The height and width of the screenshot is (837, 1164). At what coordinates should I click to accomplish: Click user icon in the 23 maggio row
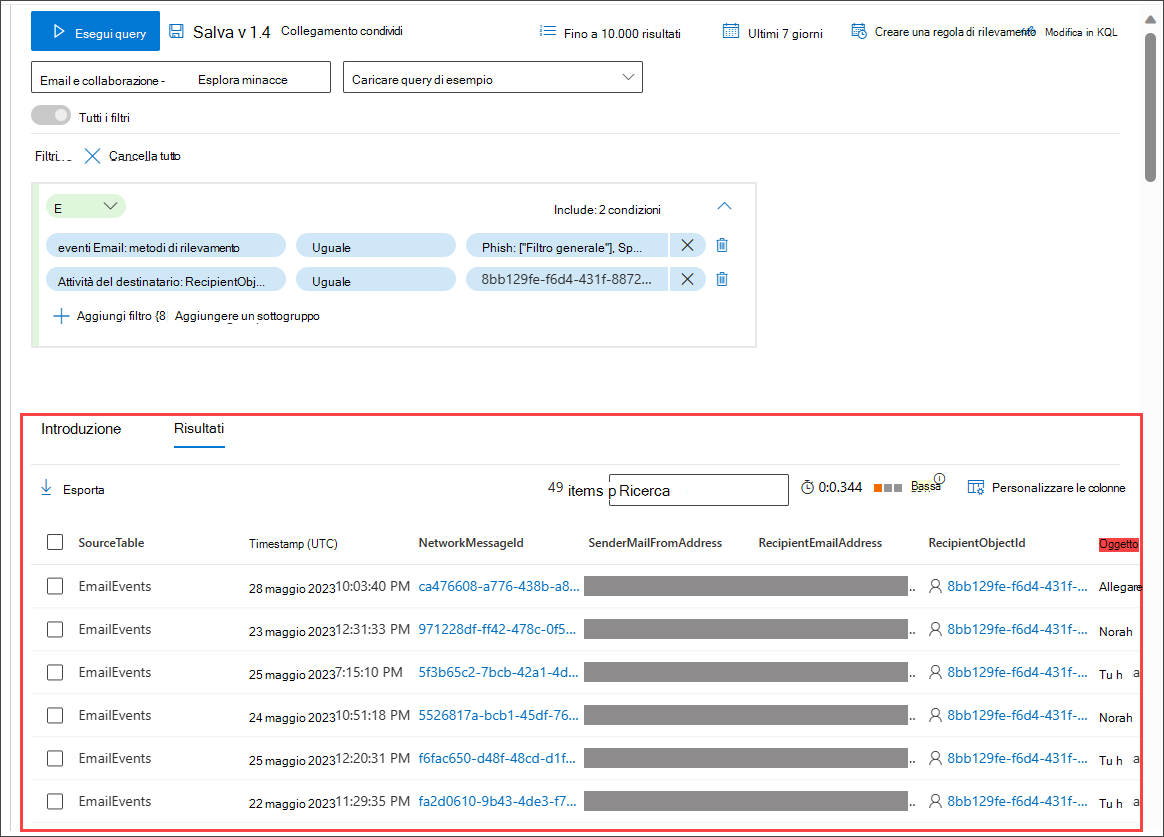tap(935, 629)
